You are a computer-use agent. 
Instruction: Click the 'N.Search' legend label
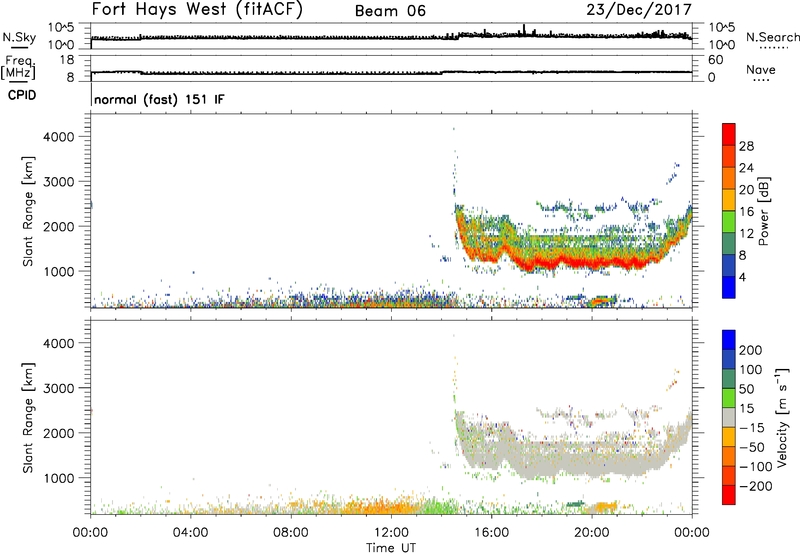coord(772,37)
